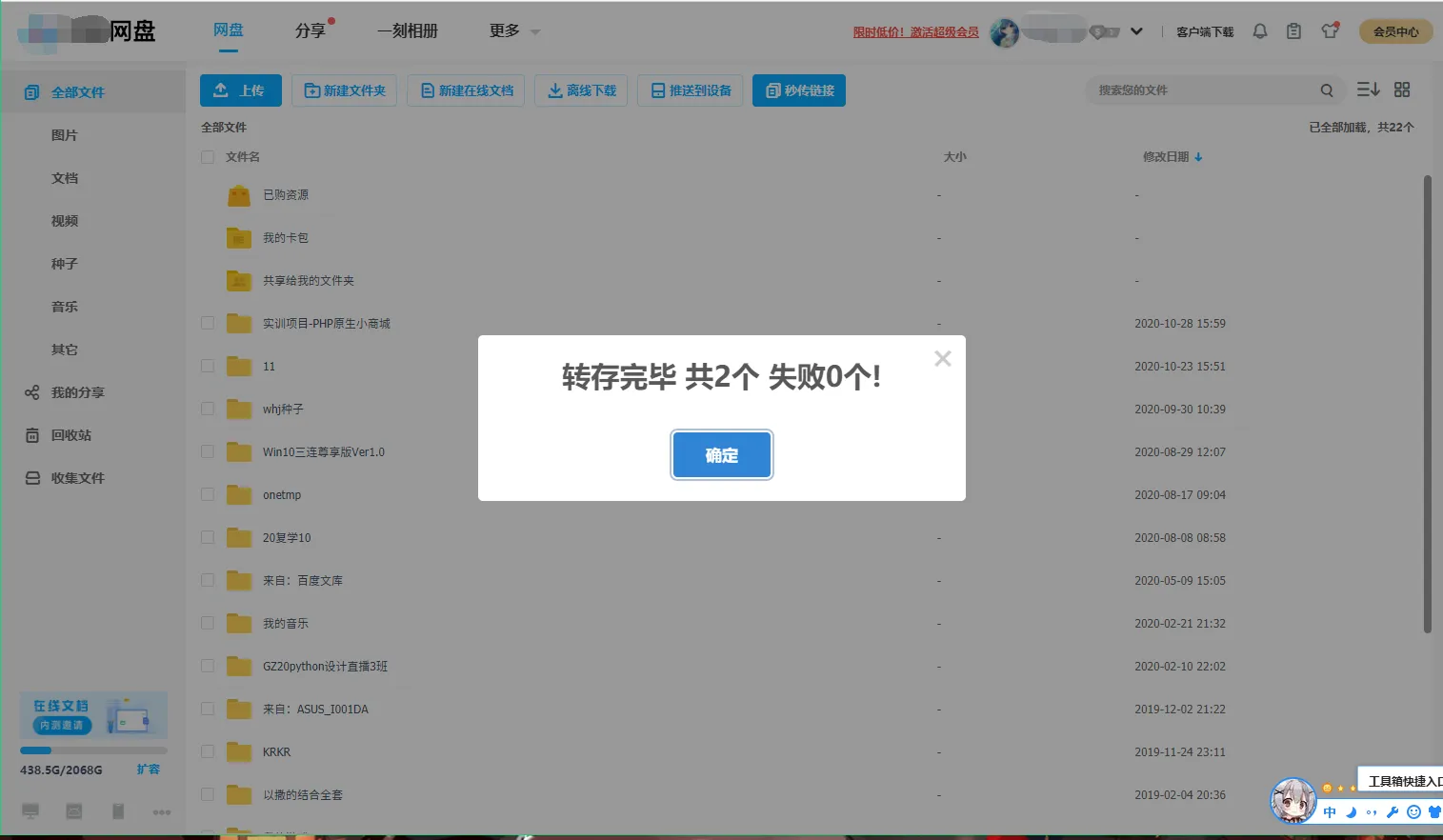Open the '一刻相册' tab
This screenshot has width=1443, height=840.
(408, 30)
